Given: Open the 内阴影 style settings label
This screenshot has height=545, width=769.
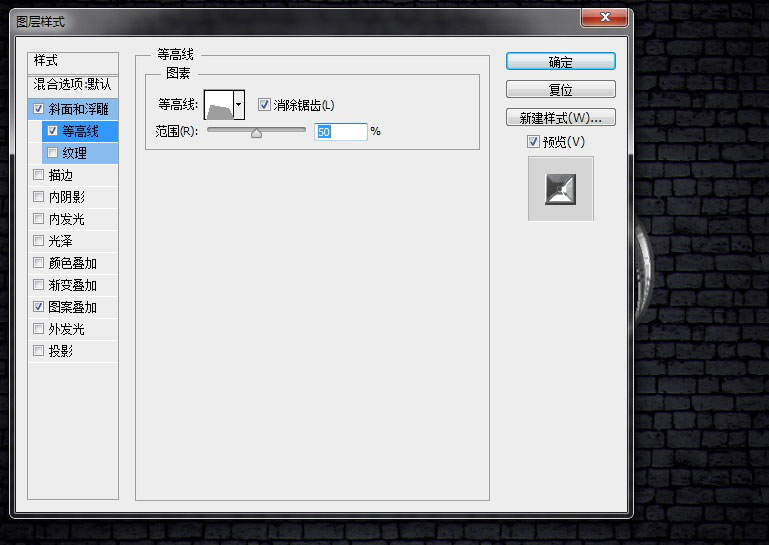Looking at the screenshot, I should pyautogui.click(x=67, y=197).
